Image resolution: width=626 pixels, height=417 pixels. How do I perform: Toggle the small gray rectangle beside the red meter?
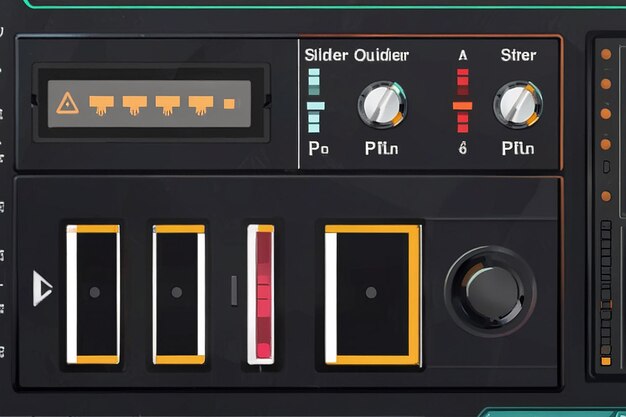point(234,291)
